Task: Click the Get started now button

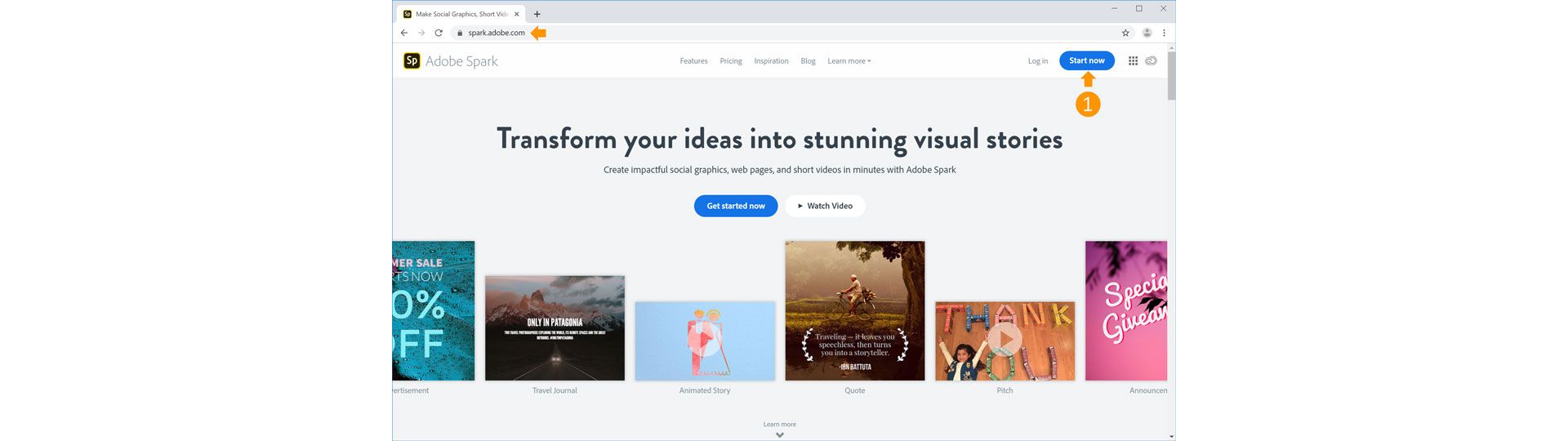Action: pos(736,206)
